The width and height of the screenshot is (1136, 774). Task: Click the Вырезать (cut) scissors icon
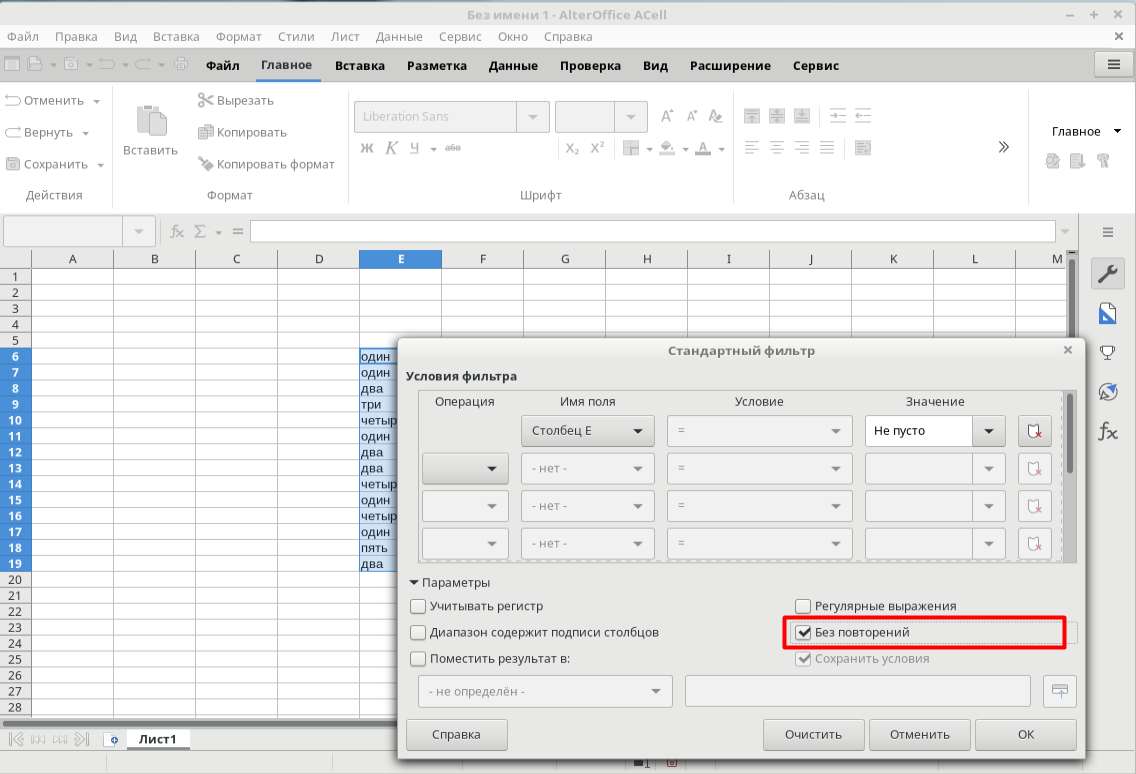[205, 100]
